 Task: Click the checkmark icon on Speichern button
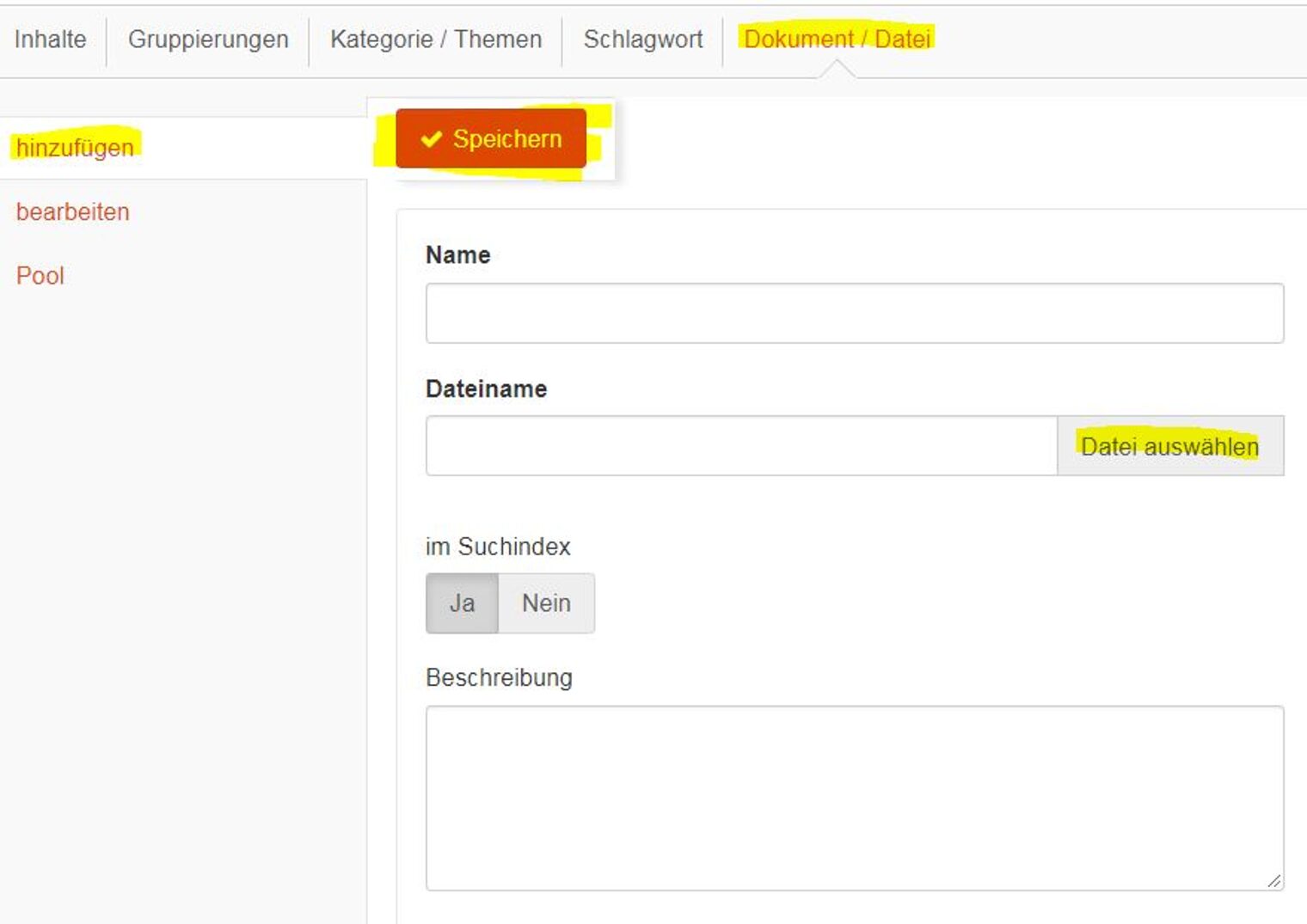431,138
